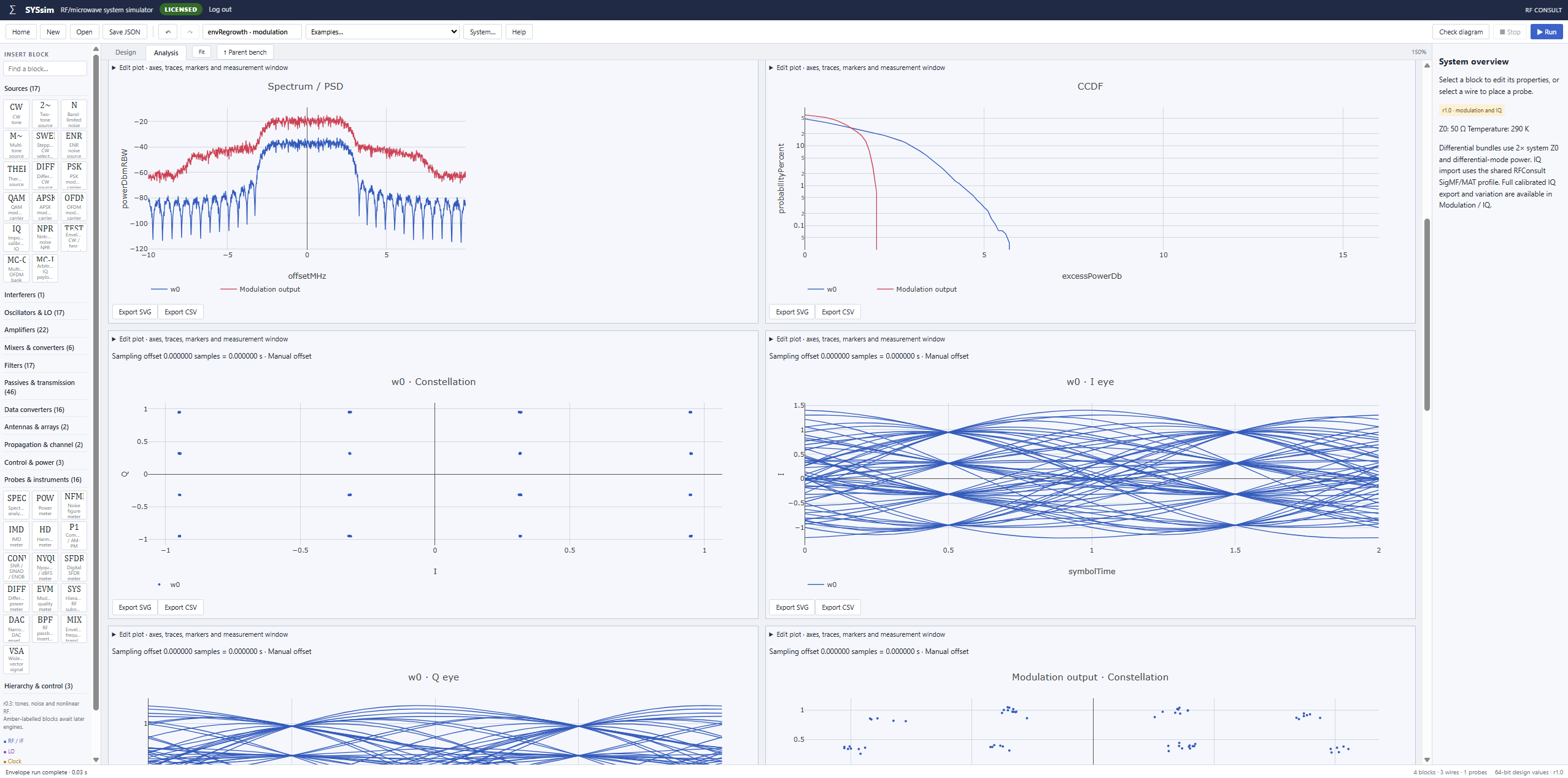Add the EVM modulation quality meter
The width and height of the screenshot is (1568, 778).
[45, 597]
